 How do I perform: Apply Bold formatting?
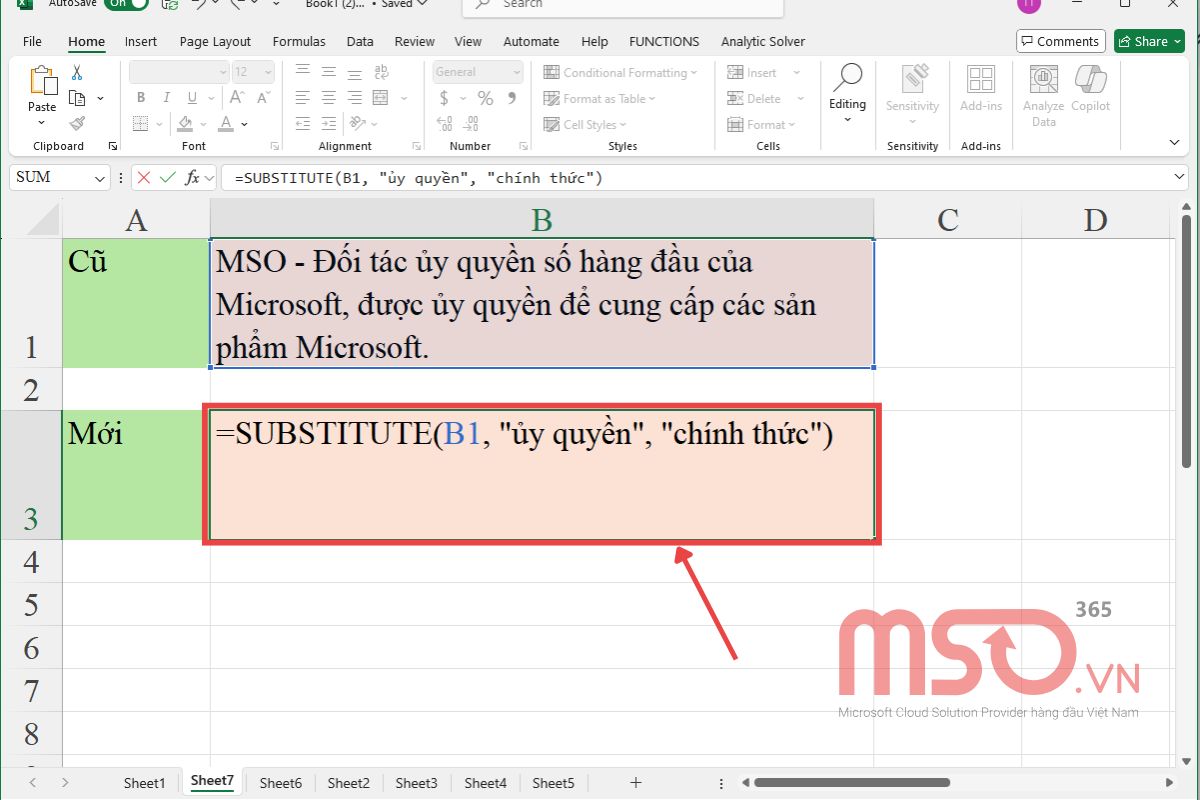[141, 98]
